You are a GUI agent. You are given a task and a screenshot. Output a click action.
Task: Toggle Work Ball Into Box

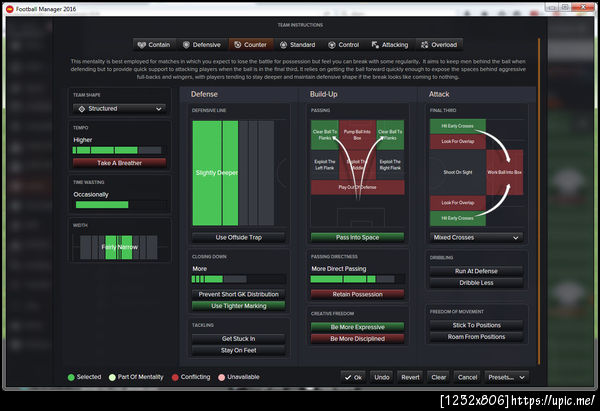(504, 172)
